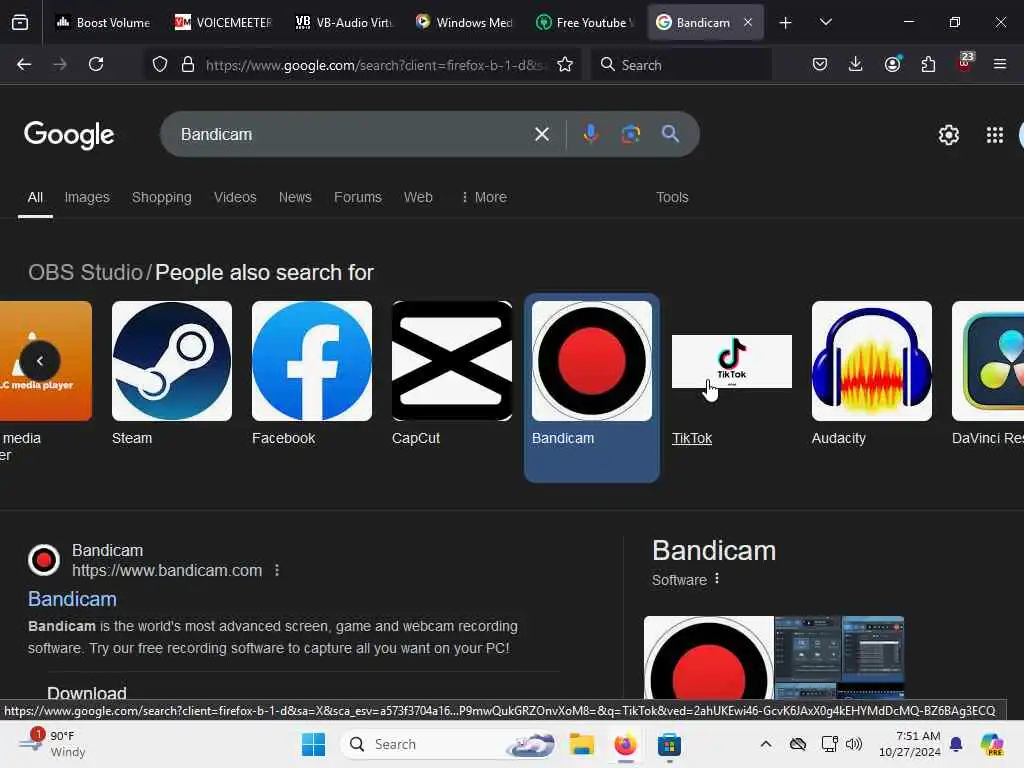Click the highlighted Bandicam carousel card
The height and width of the screenshot is (768, 1024).
click(x=592, y=388)
